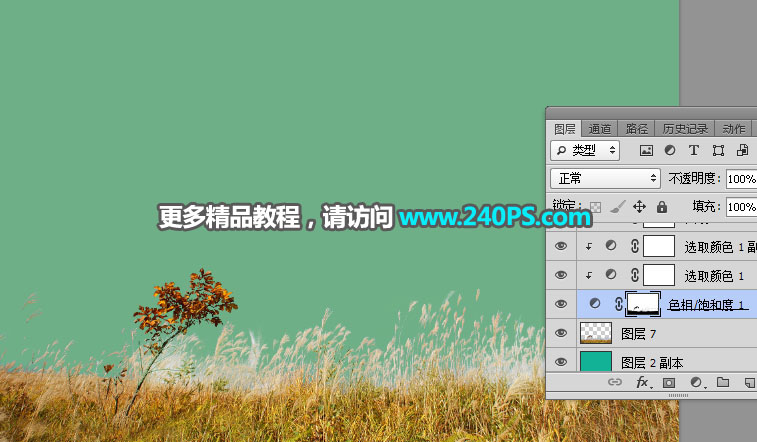Click mask link icon on 选取颜色 1 副本
Viewport: 757px width, 442px height.
pyautogui.click(x=635, y=246)
